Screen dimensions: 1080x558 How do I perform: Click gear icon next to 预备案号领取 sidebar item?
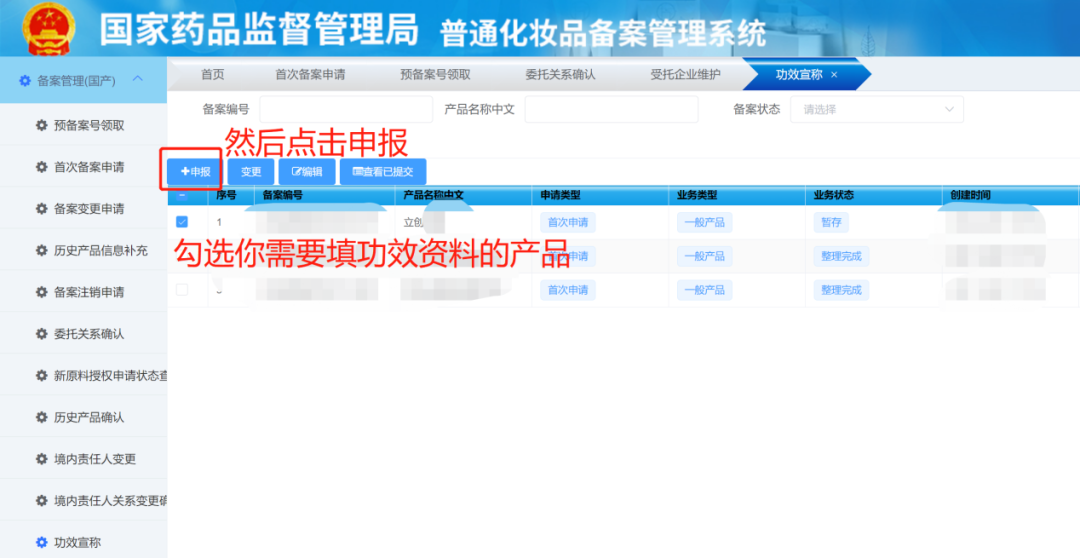[x=41, y=125]
